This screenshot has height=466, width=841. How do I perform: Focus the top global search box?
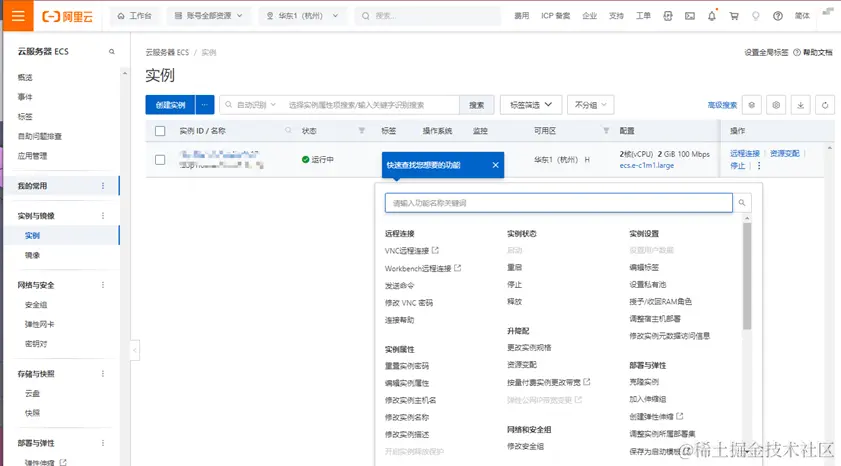(x=427, y=16)
